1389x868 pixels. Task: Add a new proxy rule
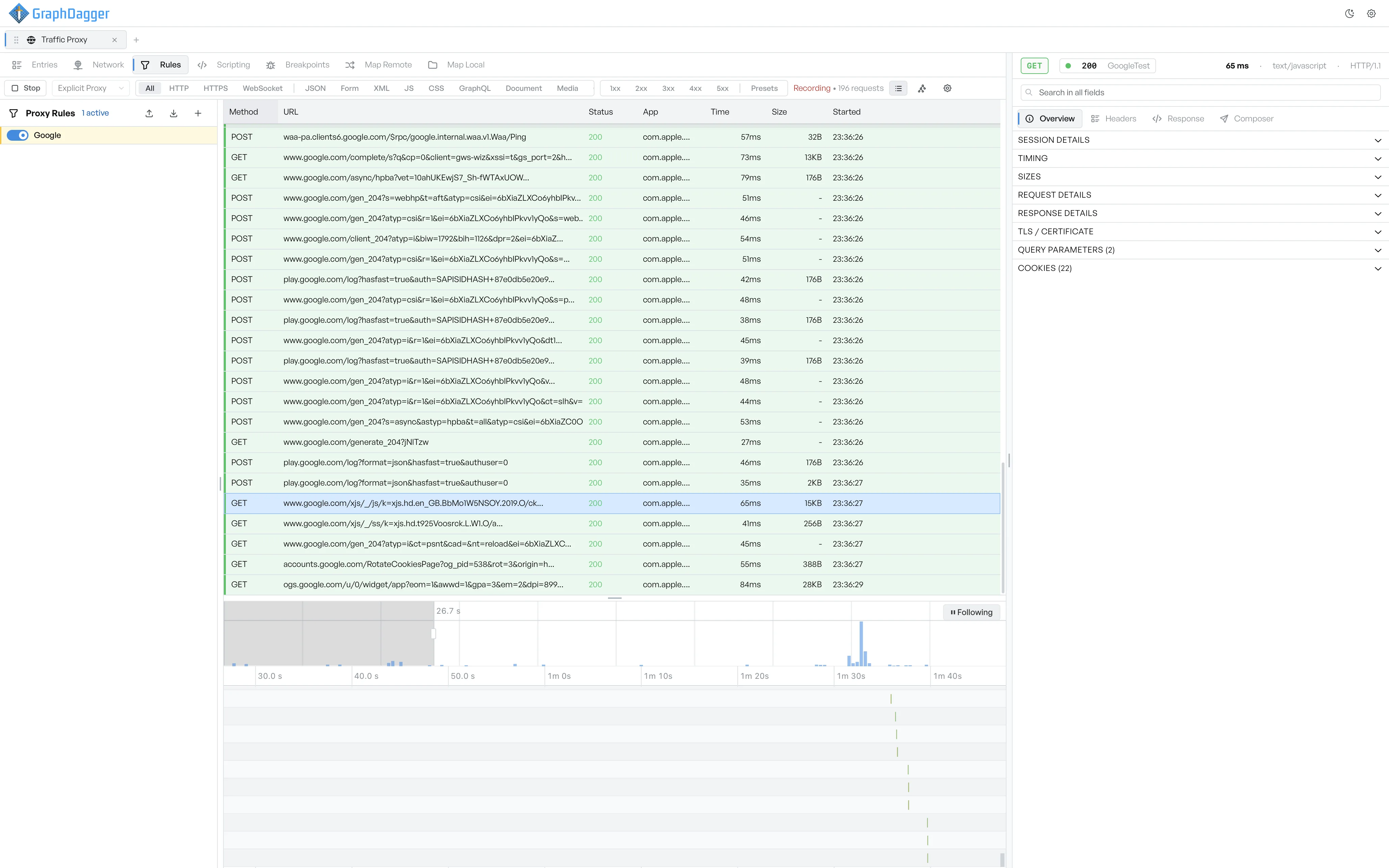click(x=198, y=113)
